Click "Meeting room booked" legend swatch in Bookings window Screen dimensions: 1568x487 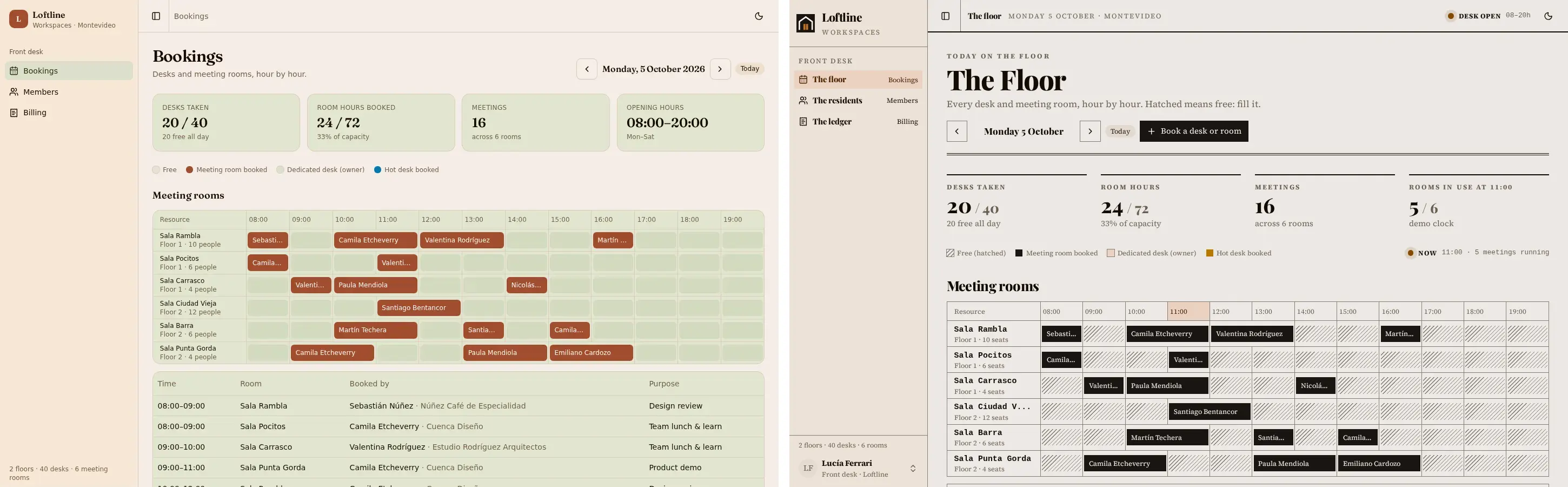point(189,169)
